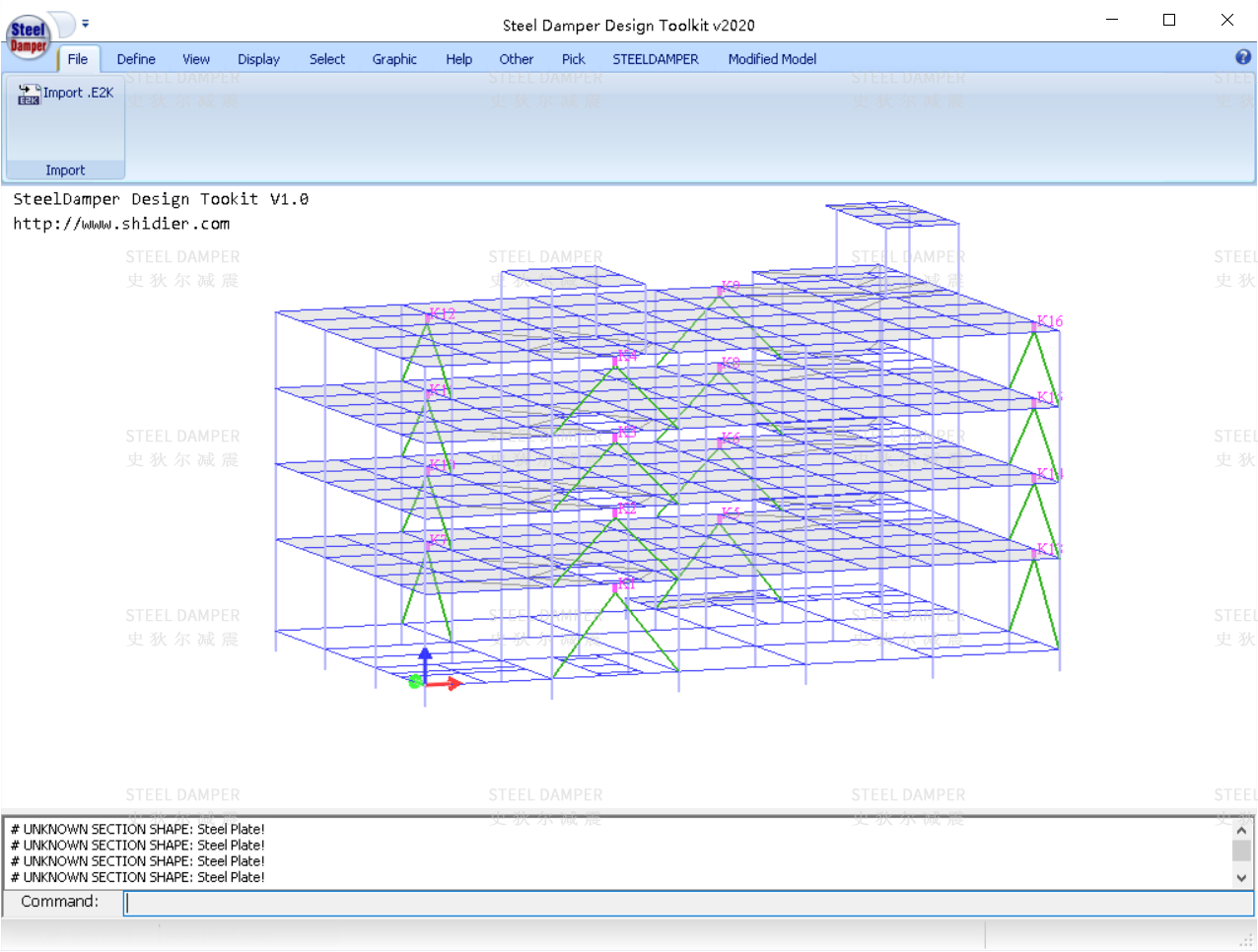
Task: Expand the quick access toolbar dropdown arrow
Action: pyautogui.click(x=85, y=23)
